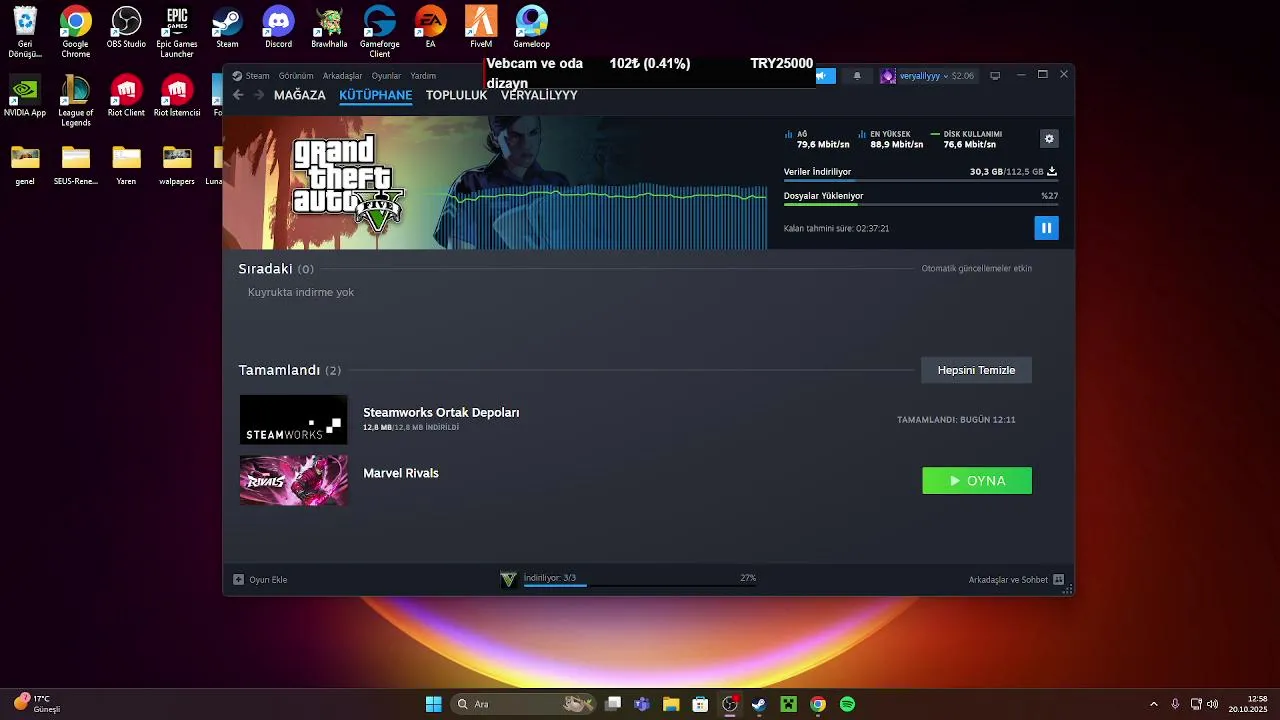Click the Marvel Rivals title text

401,473
